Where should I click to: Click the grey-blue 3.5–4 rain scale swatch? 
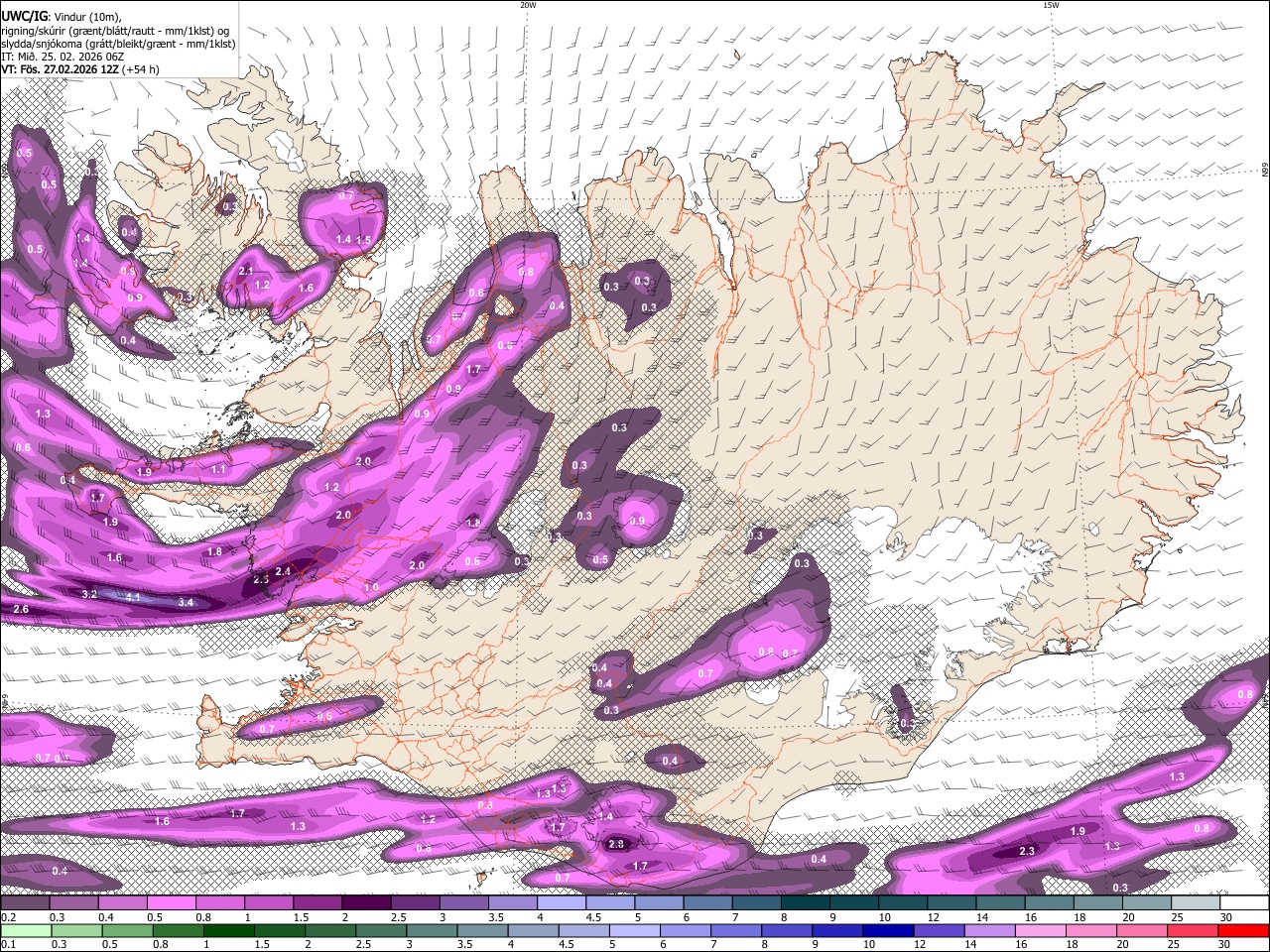482,930
